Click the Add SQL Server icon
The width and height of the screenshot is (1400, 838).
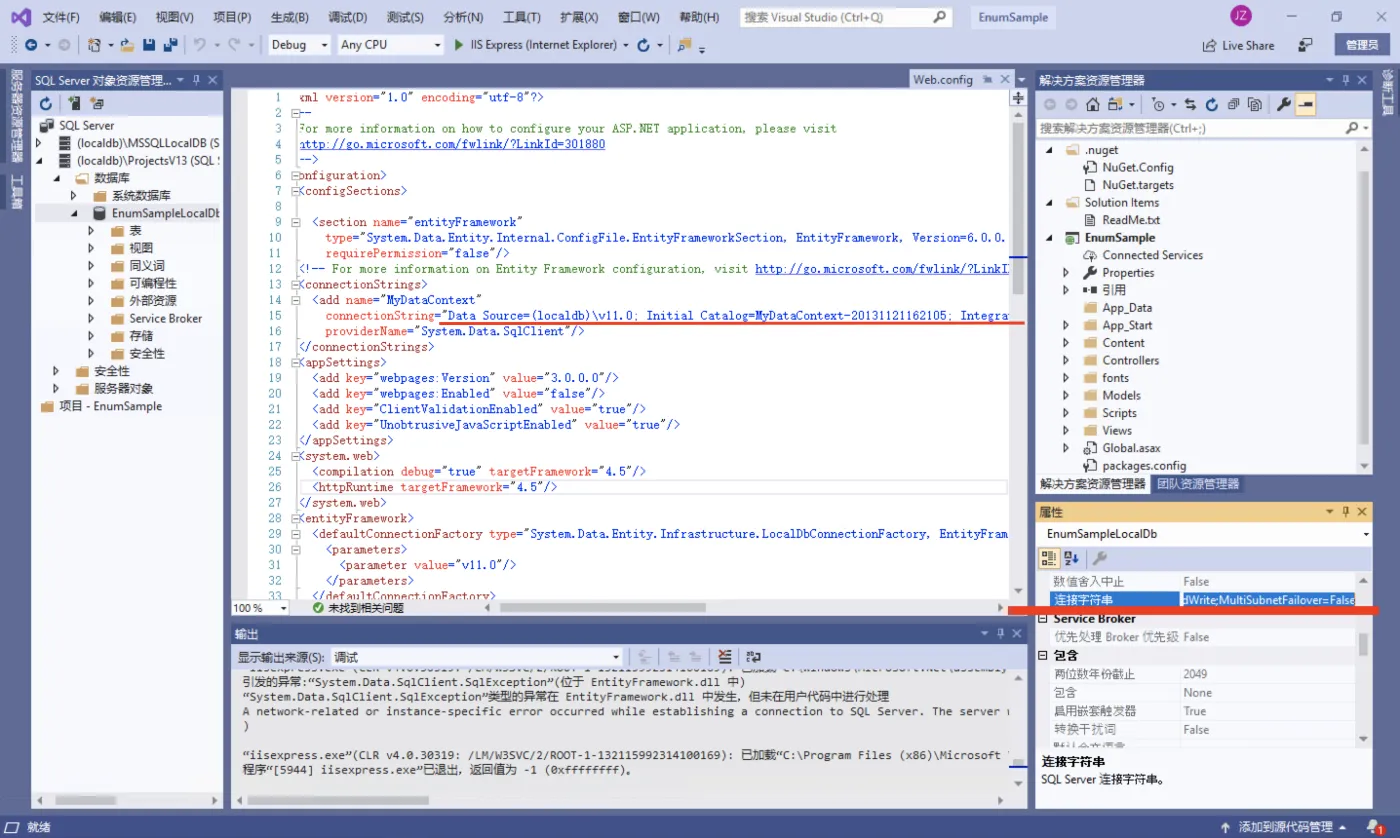coord(74,103)
